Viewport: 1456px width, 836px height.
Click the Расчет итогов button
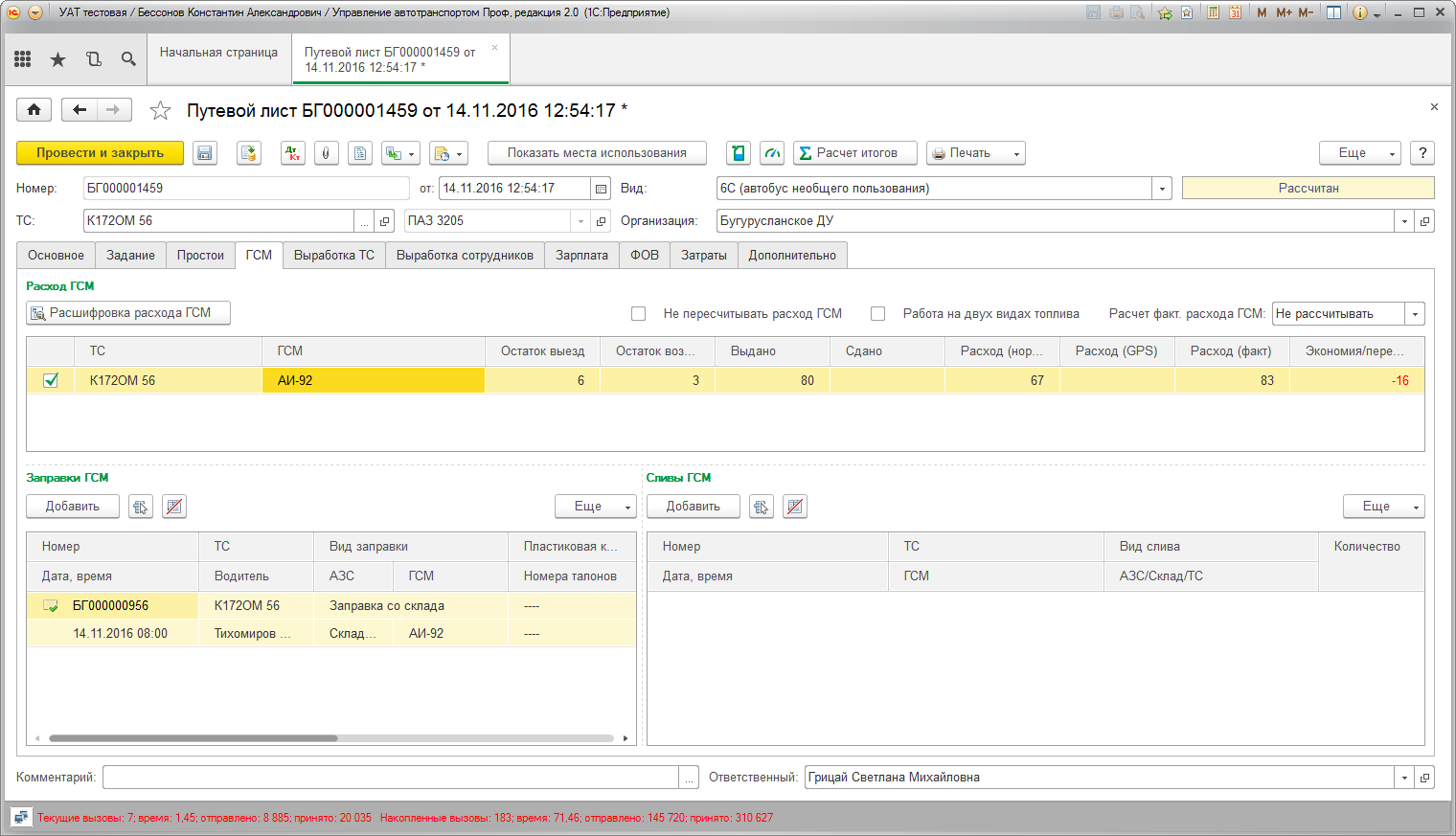[855, 153]
